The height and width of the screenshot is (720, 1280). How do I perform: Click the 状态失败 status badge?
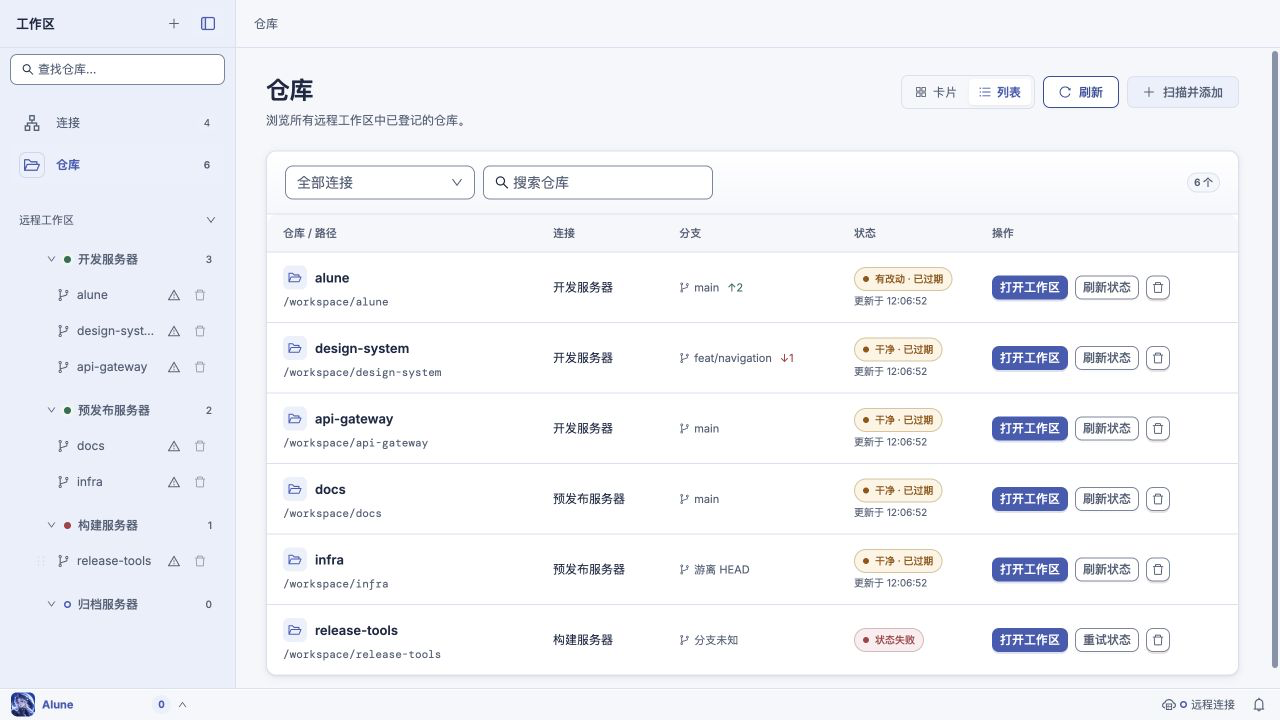(889, 640)
